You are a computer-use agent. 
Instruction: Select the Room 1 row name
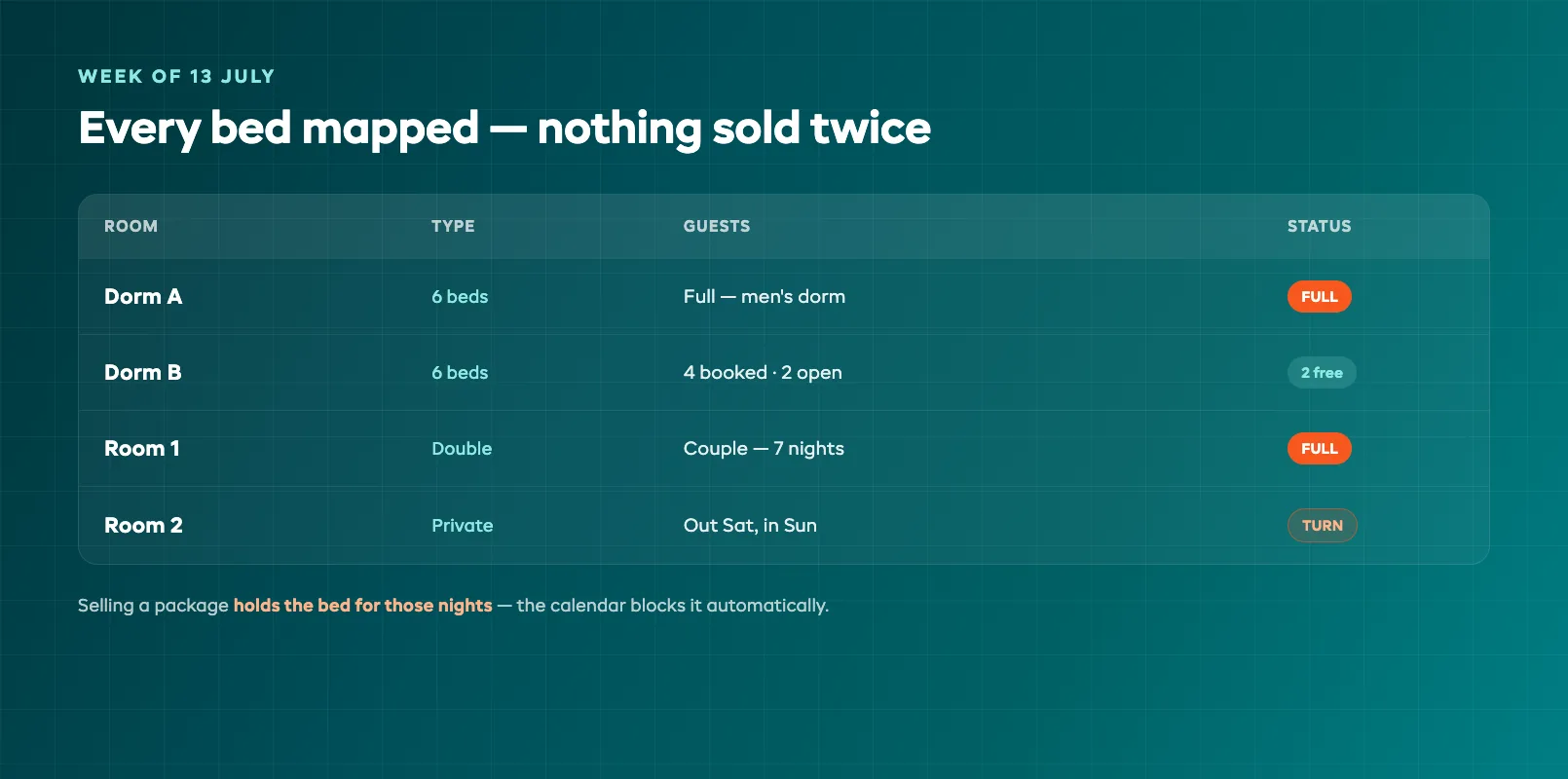click(142, 449)
